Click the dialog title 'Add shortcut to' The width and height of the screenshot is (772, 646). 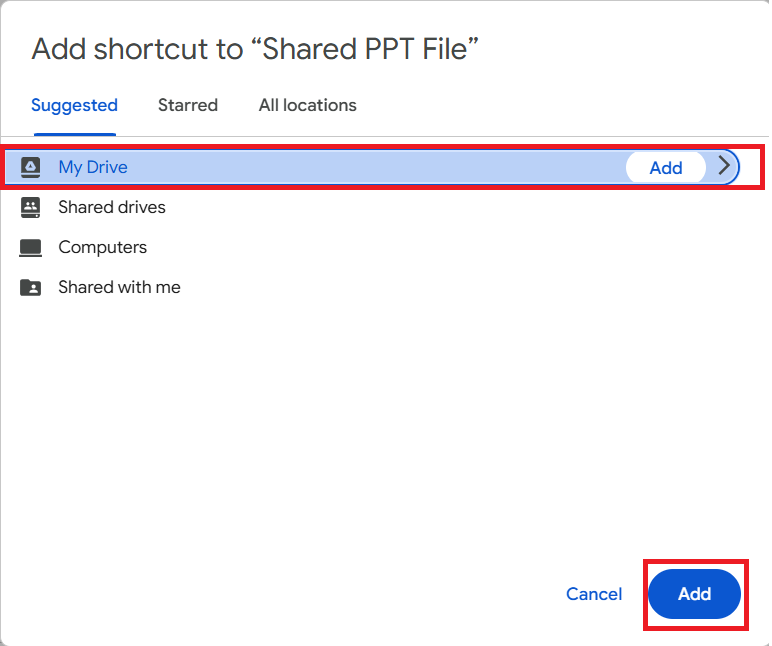[x=137, y=49]
